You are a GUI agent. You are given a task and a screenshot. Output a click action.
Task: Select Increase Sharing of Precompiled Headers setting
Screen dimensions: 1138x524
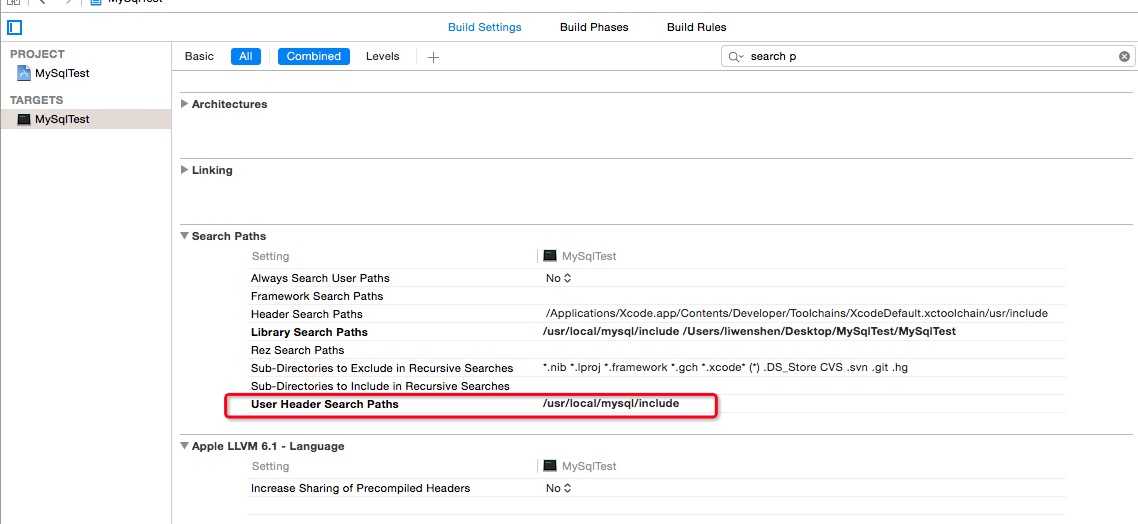point(361,488)
